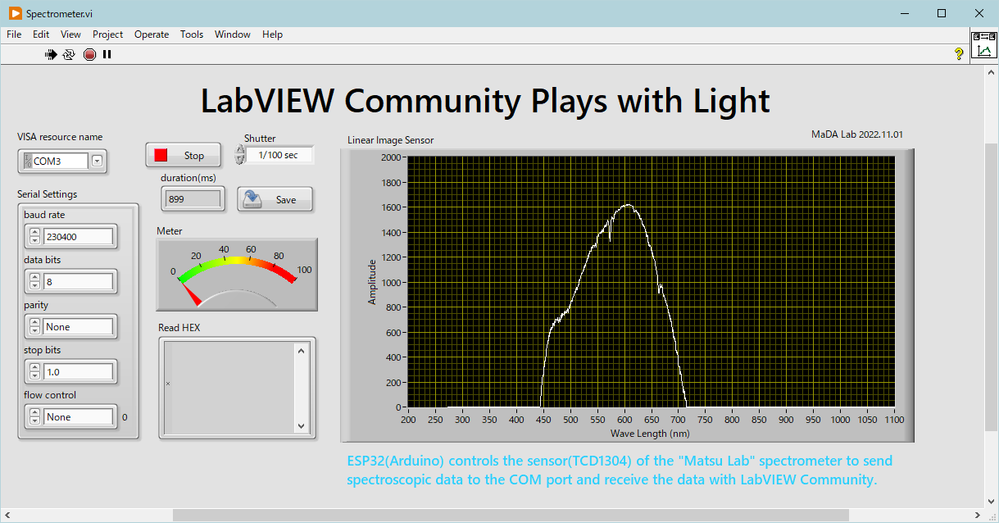Click the Meter gauge needle
999x523 pixels.
[191, 295]
